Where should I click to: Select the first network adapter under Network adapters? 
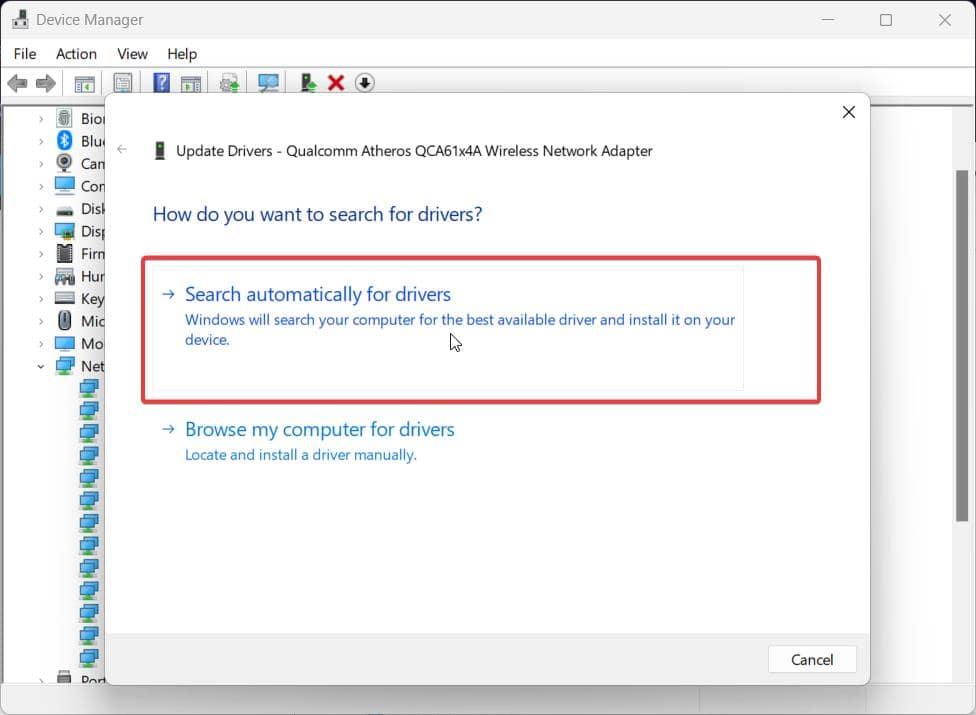[89, 389]
